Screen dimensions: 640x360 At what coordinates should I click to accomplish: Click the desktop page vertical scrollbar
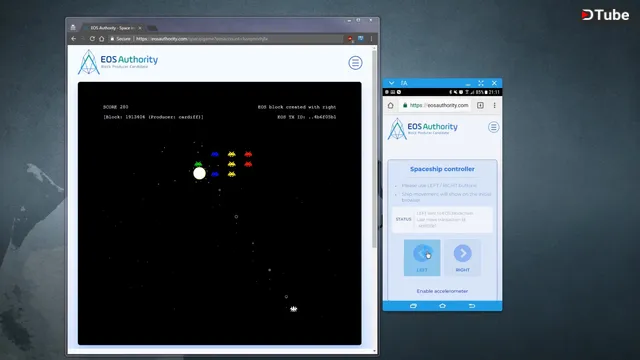click(374, 149)
